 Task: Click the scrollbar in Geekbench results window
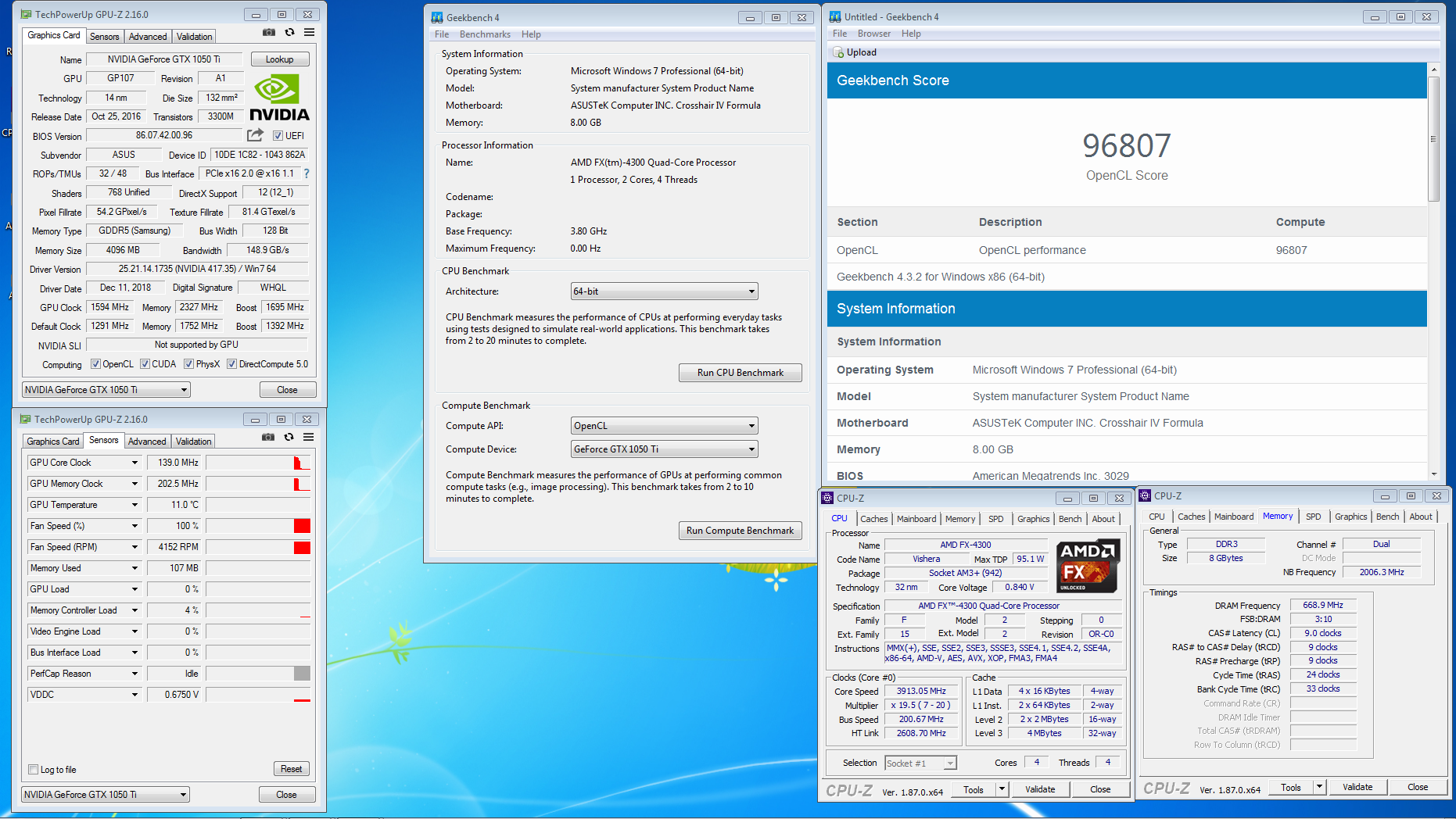point(1433,141)
